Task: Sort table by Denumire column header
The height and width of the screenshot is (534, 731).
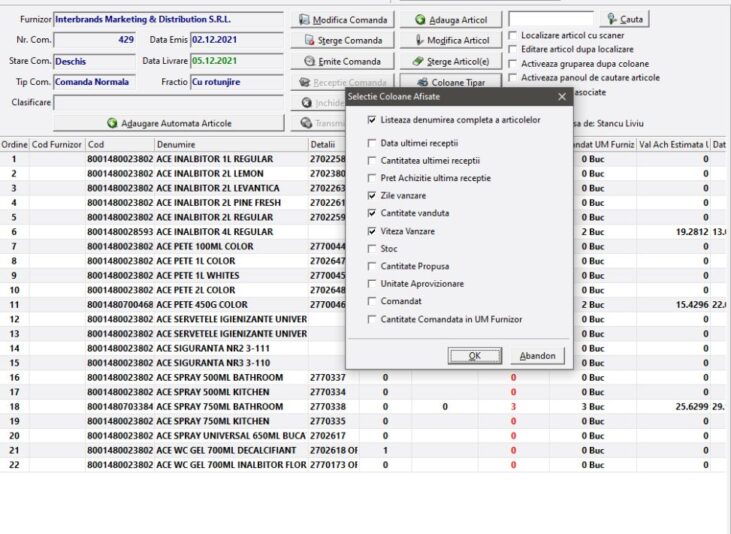Action: coord(230,145)
